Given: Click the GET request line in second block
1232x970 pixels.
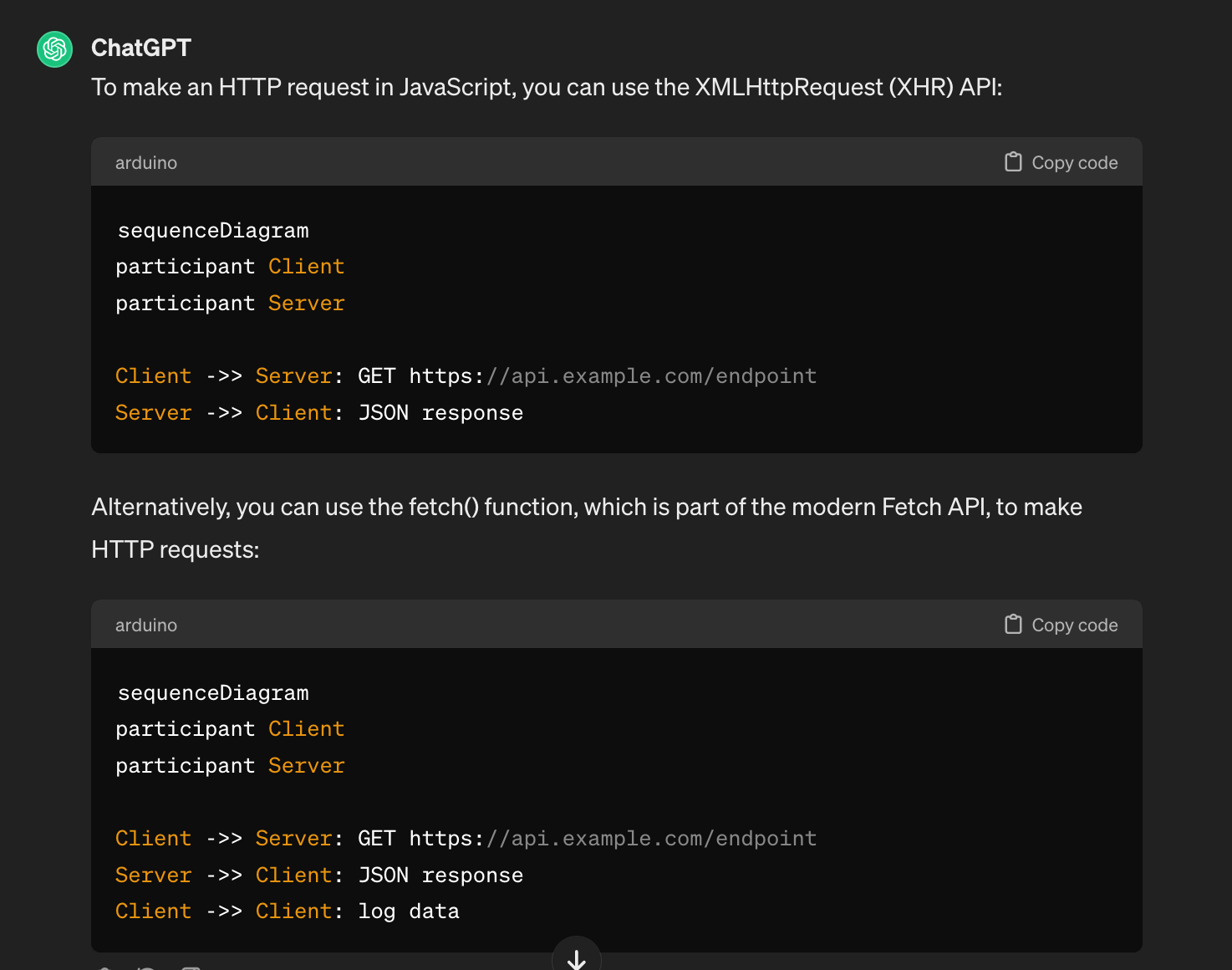Looking at the screenshot, I should coord(466,839).
